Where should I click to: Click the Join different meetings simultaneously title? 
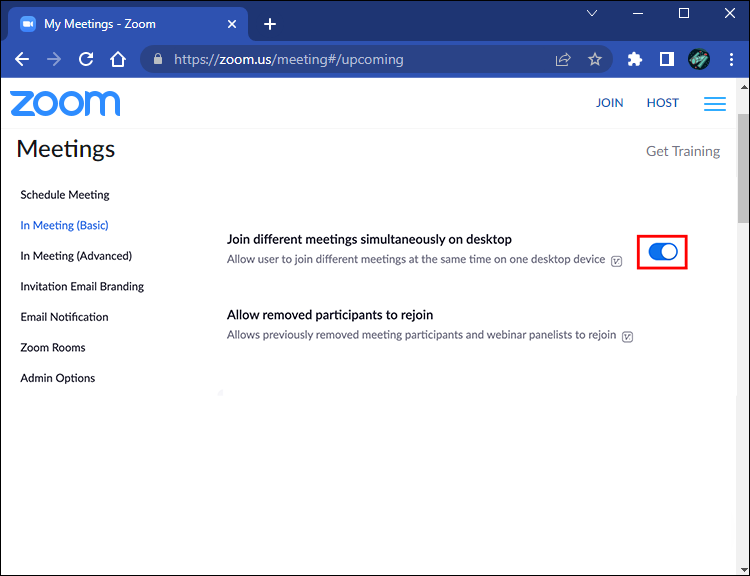(x=369, y=239)
